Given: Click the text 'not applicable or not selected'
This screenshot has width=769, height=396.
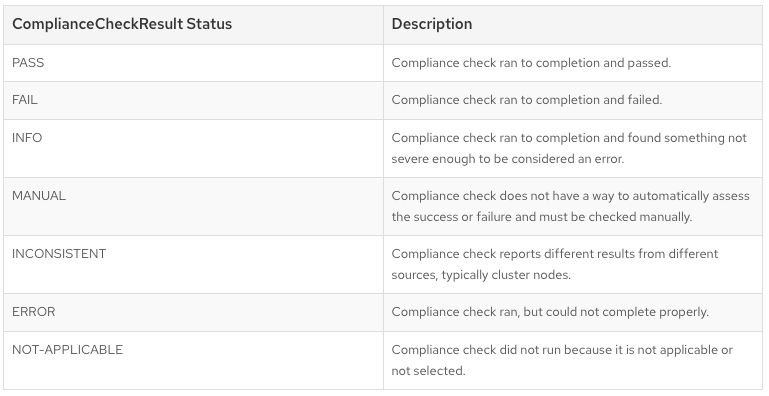Looking at the screenshot, I should tap(562, 360).
